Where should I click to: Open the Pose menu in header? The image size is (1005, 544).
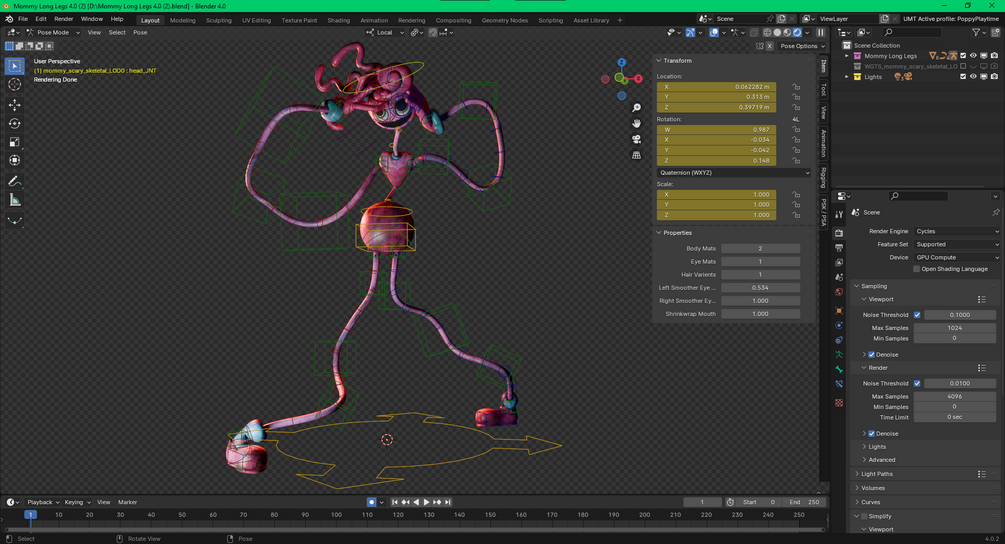pyautogui.click(x=140, y=32)
